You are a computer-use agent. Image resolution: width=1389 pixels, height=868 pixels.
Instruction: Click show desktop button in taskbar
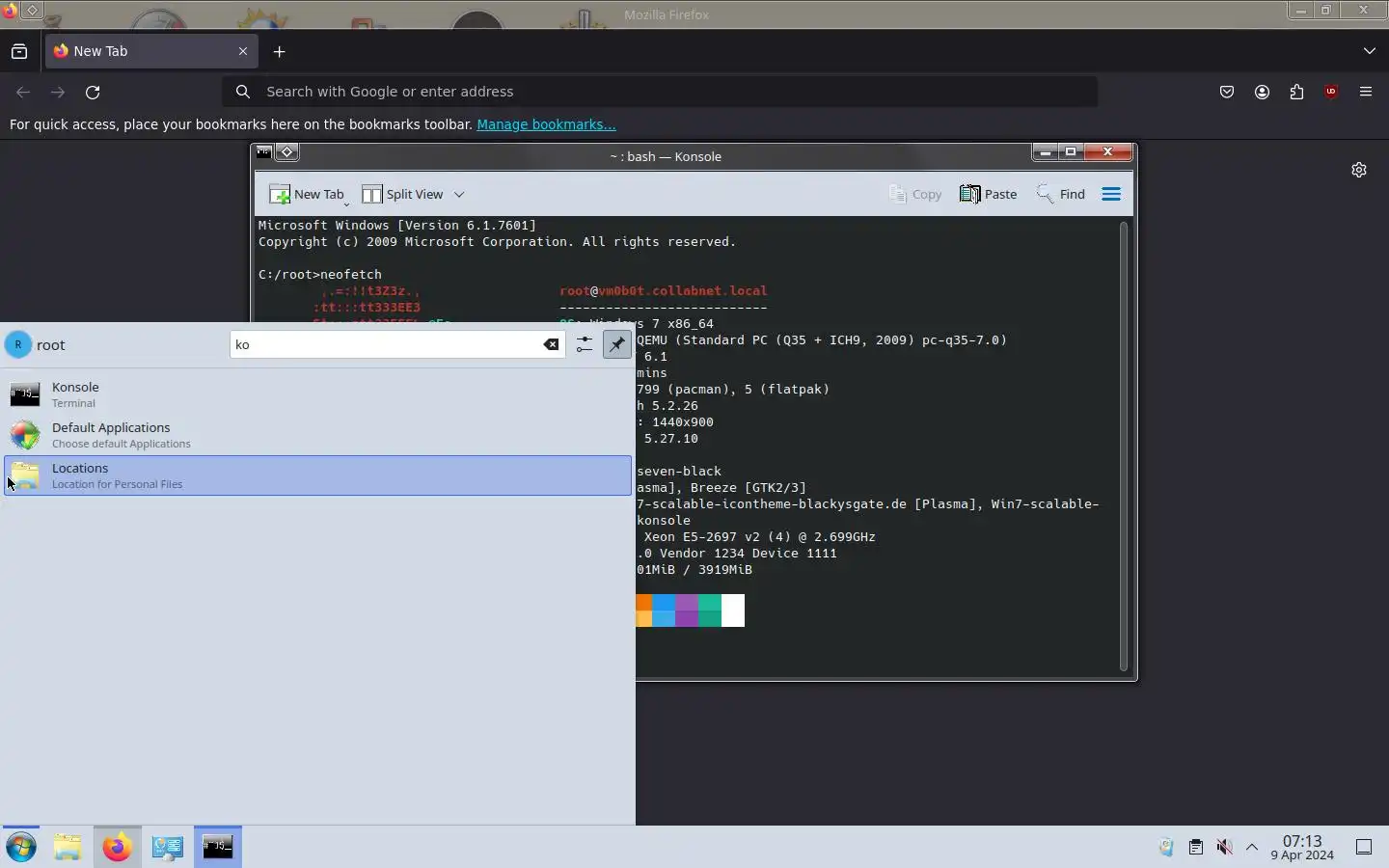coord(1364,847)
